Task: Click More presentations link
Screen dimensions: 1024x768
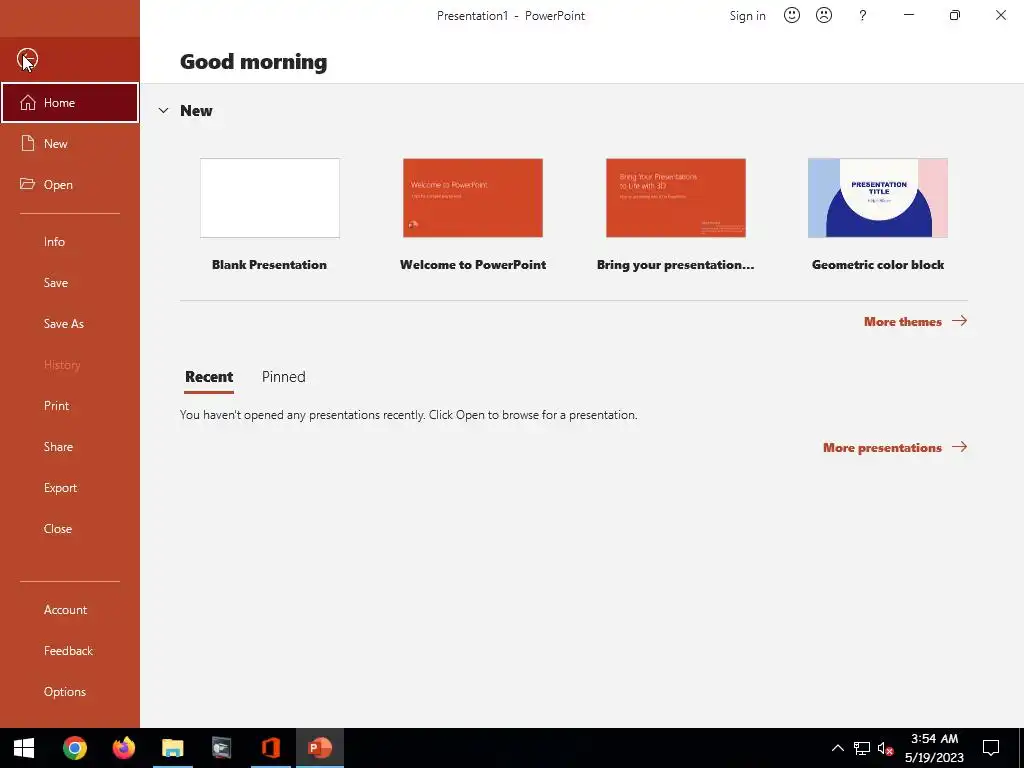Action: coord(882,448)
